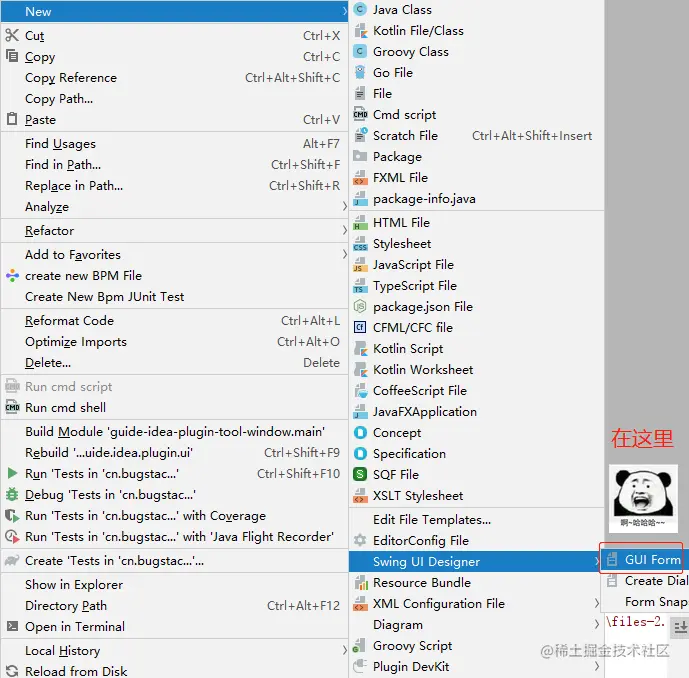This screenshot has width=689, height=678.
Task: Choose Rebuild '...uide.idea.plugin.ui' entry
Action: click(x=174, y=453)
